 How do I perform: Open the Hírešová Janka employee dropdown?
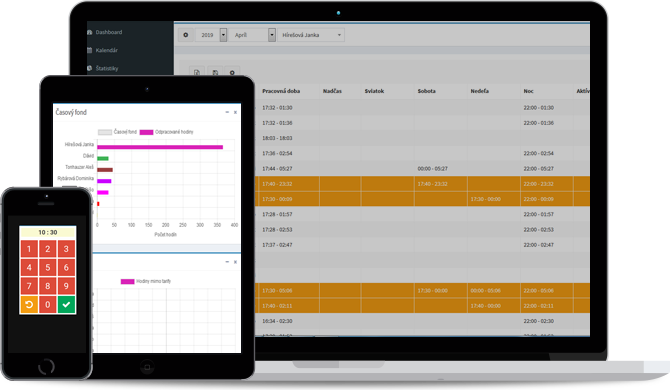point(311,35)
